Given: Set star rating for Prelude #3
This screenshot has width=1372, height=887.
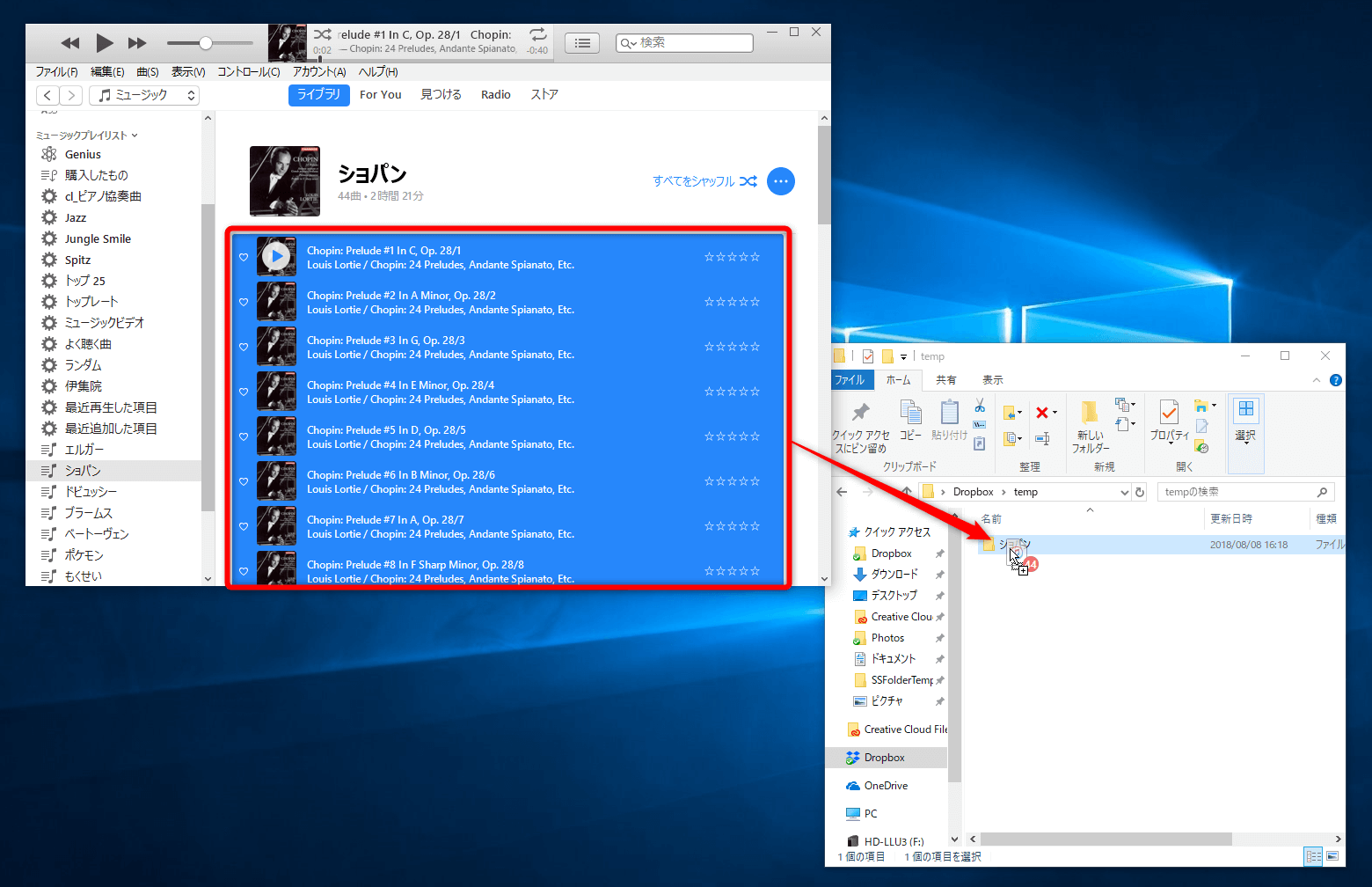Looking at the screenshot, I should click(732, 347).
